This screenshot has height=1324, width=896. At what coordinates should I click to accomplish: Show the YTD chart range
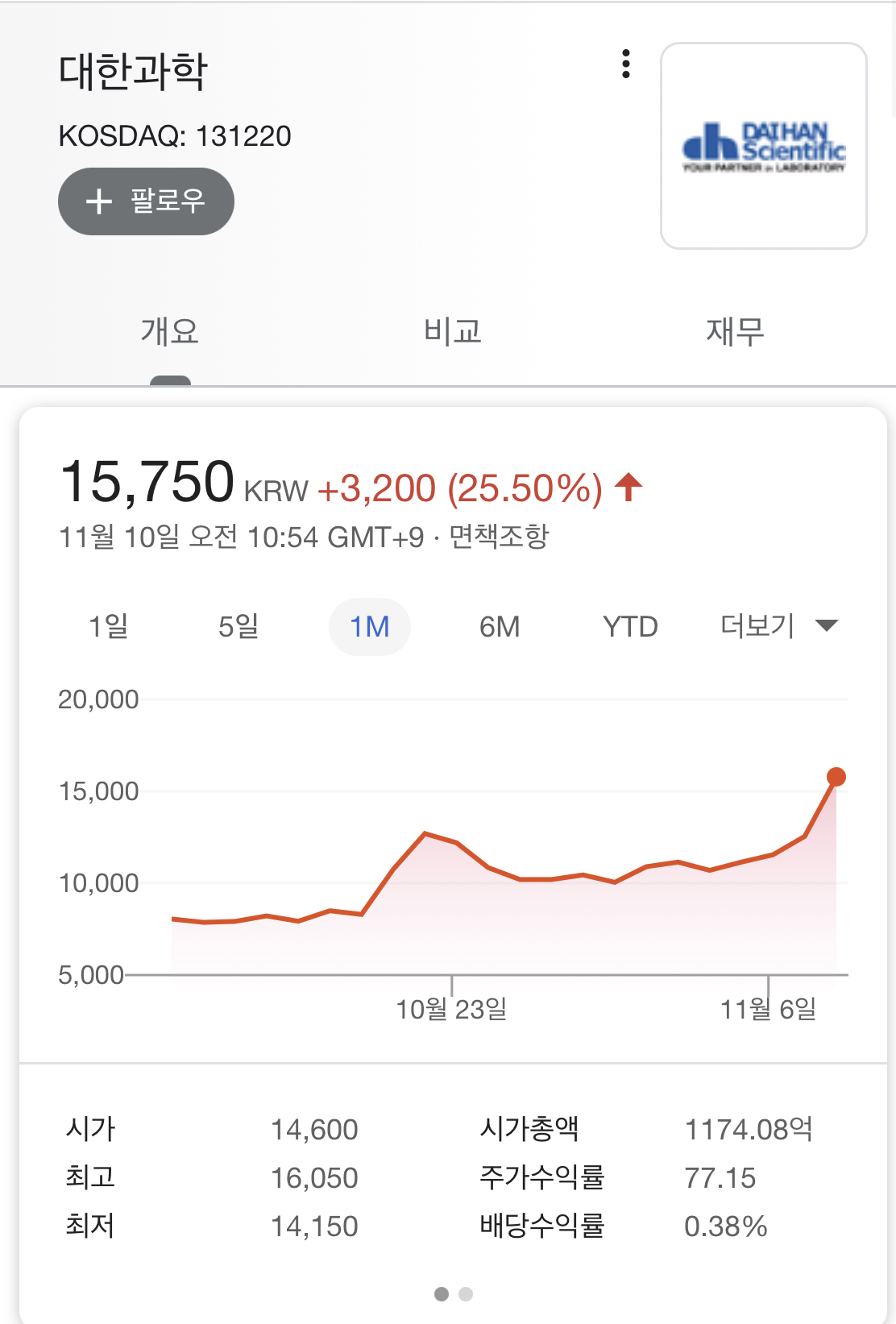[x=630, y=626]
